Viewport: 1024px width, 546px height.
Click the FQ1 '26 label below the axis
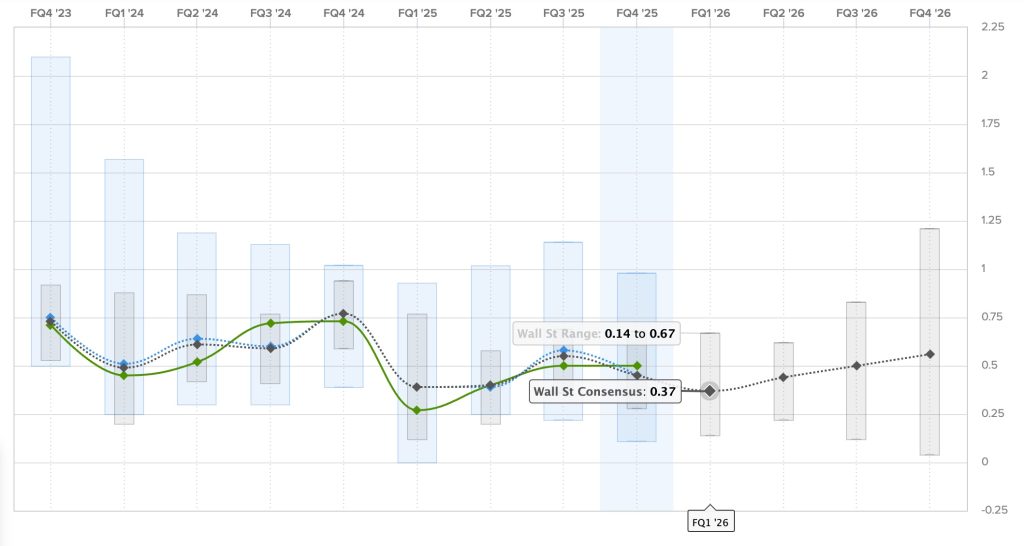click(710, 521)
